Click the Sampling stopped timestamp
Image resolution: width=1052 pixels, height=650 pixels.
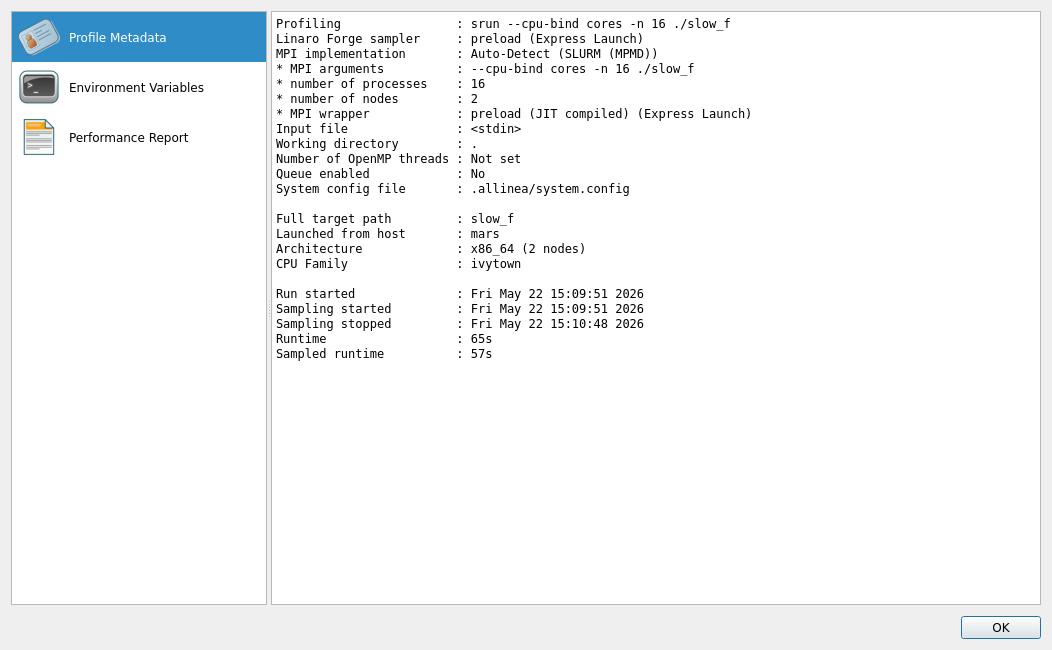tap(557, 324)
